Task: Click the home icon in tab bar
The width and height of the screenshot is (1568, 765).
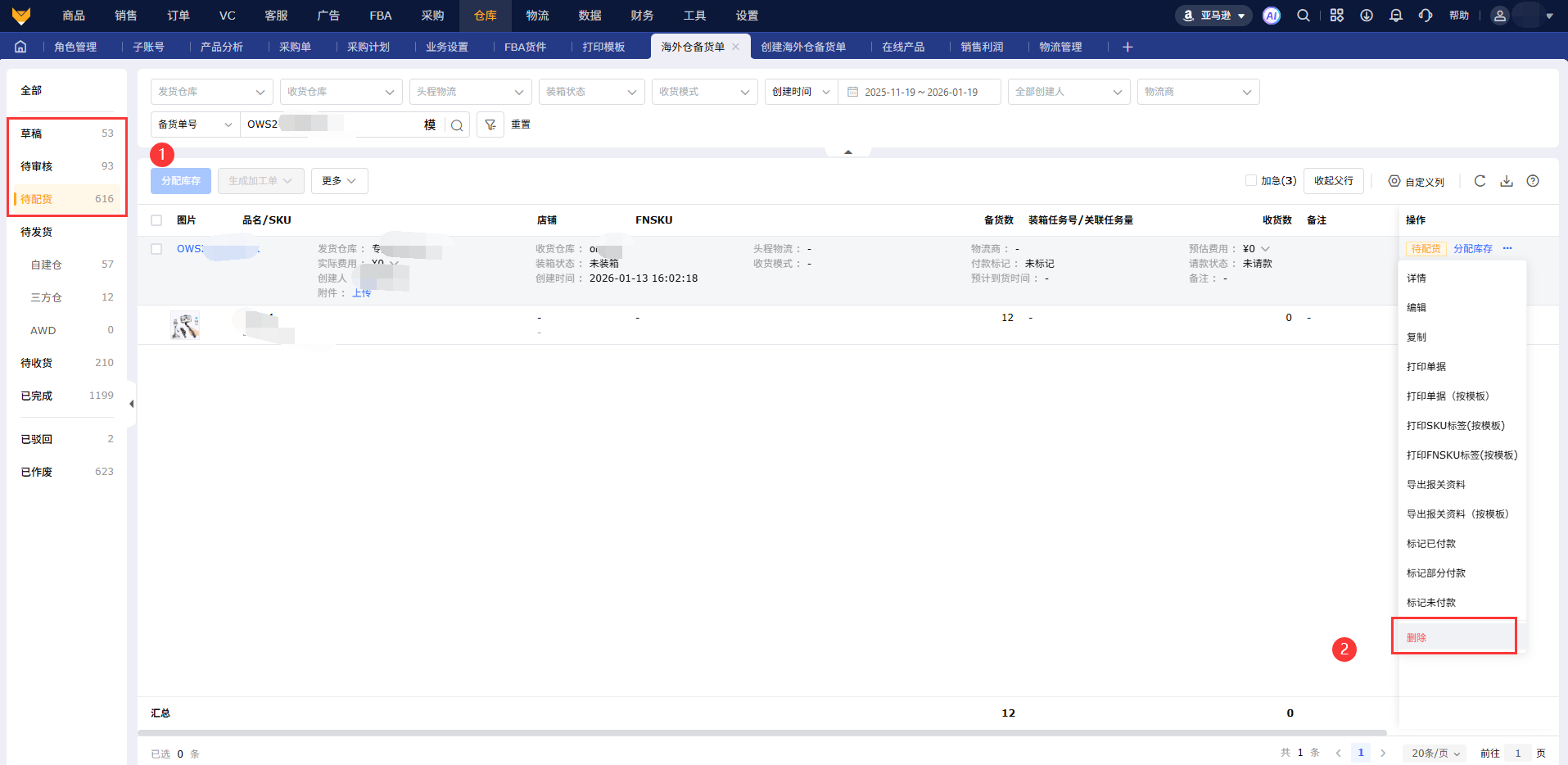Action: (x=20, y=47)
